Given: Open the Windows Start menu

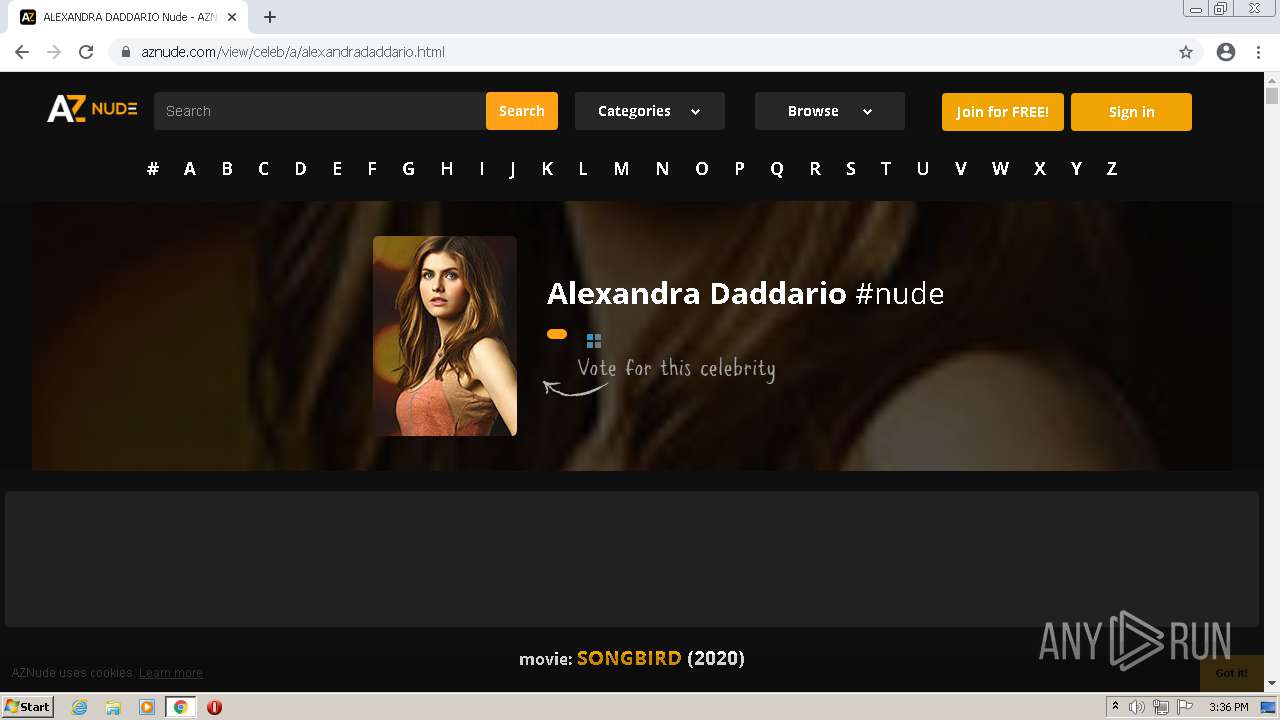Looking at the screenshot, I should 28,707.
